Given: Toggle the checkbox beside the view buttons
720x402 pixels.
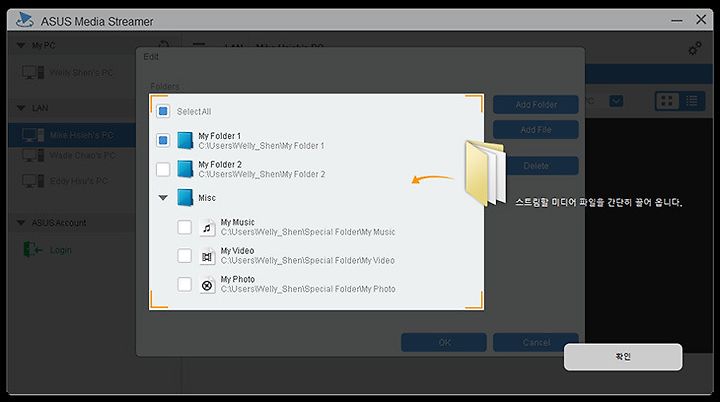Looking at the screenshot, I should pyautogui.click(x=616, y=101).
